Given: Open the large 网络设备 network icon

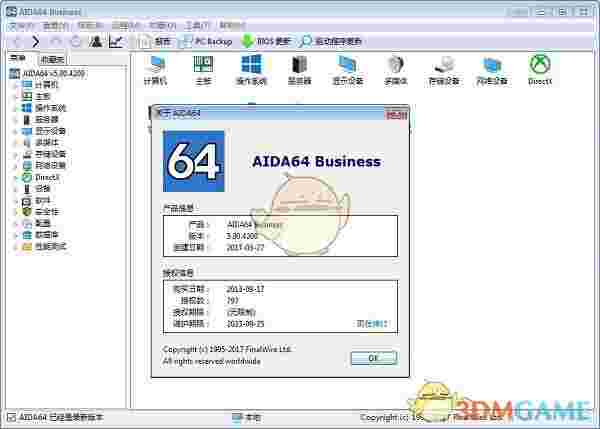Looking at the screenshot, I should tap(492, 70).
